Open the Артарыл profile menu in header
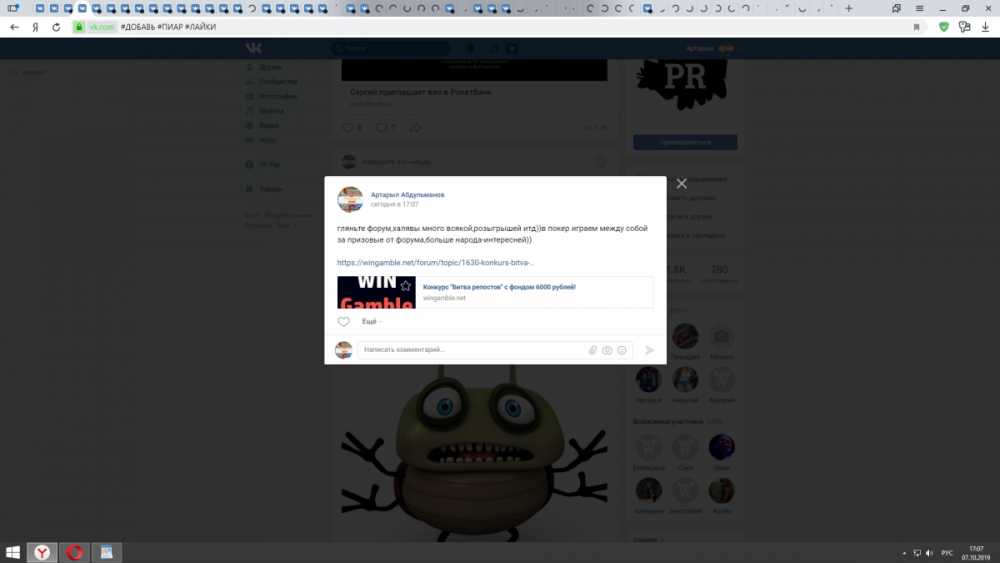The height and width of the screenshot is (563, 1000). tap(712, 48)
